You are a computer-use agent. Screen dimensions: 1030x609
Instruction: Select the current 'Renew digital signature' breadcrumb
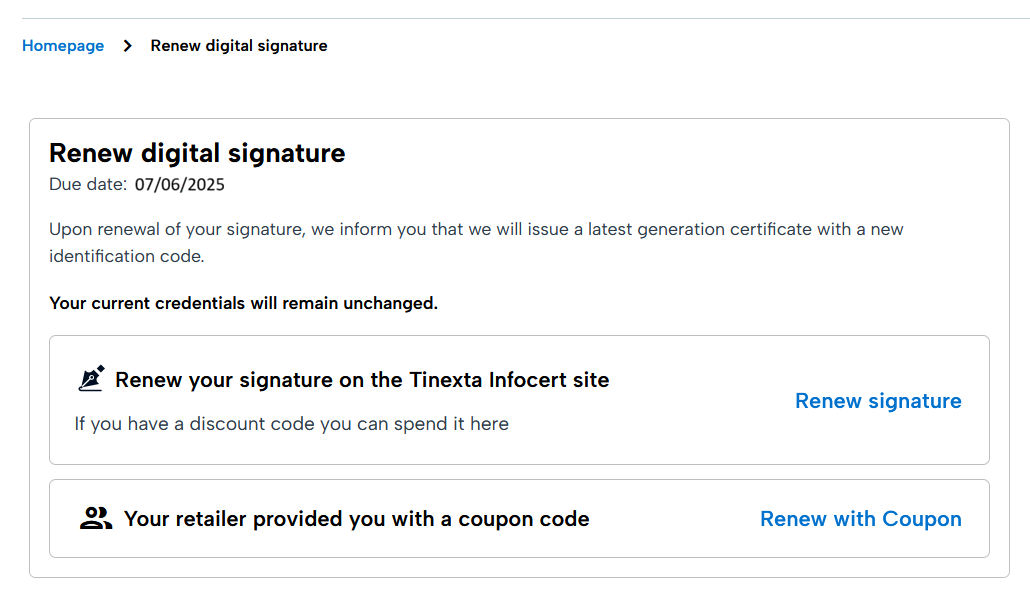tap(239, 46)
